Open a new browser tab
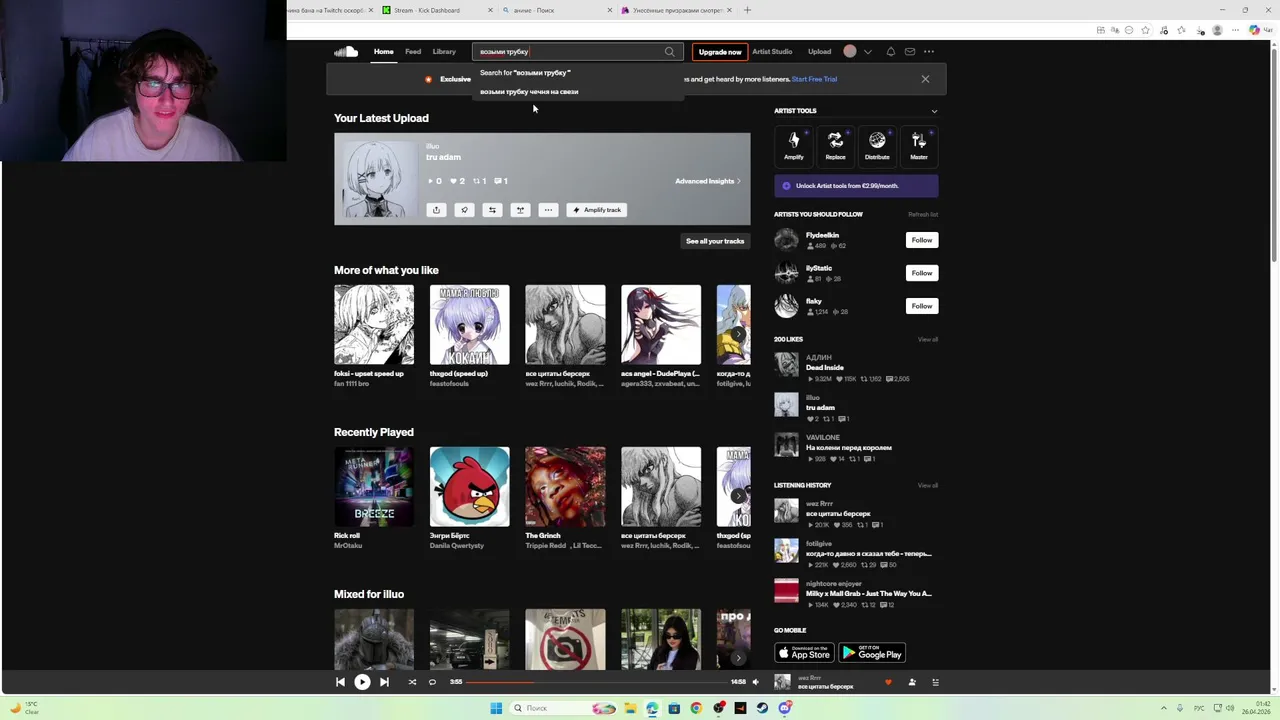 point(747,10)
